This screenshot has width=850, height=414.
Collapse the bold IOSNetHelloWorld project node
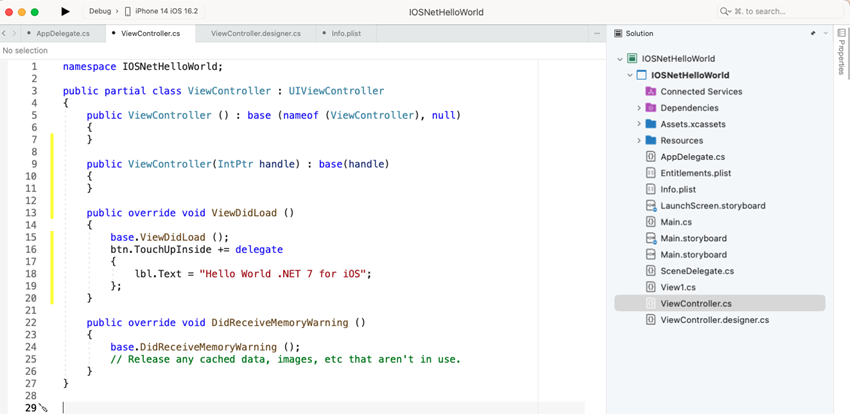tap(630, 75)
